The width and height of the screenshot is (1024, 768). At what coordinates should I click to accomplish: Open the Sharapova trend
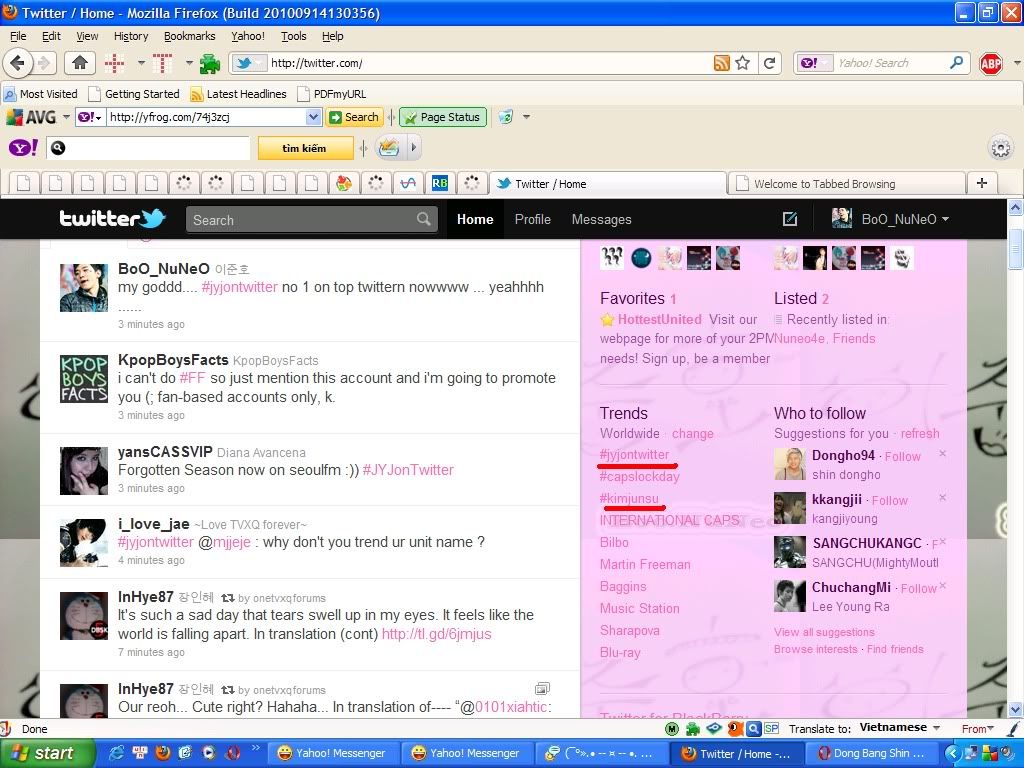pos(630,631)
